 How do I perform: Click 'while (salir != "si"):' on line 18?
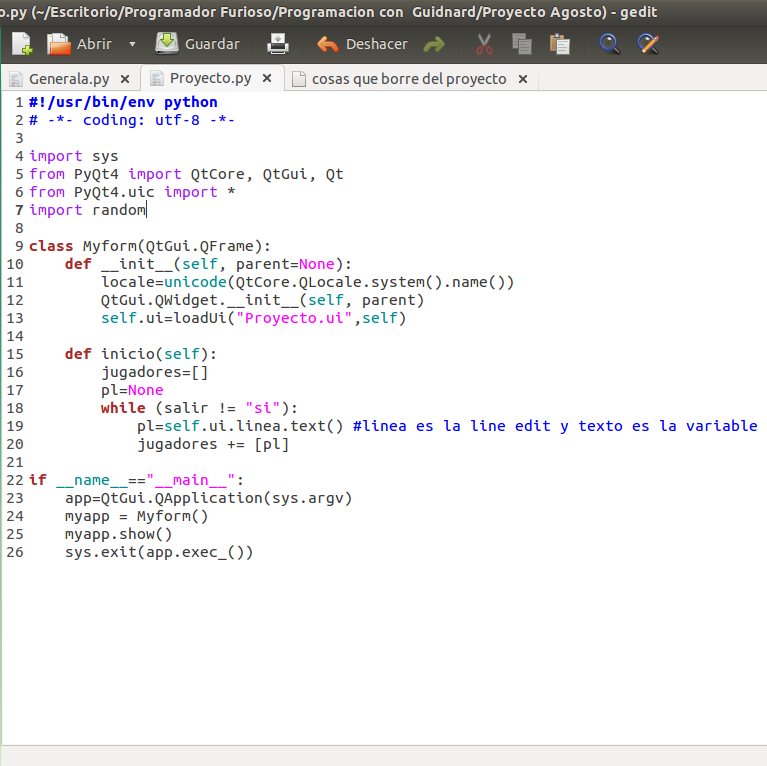click(199, 408)
